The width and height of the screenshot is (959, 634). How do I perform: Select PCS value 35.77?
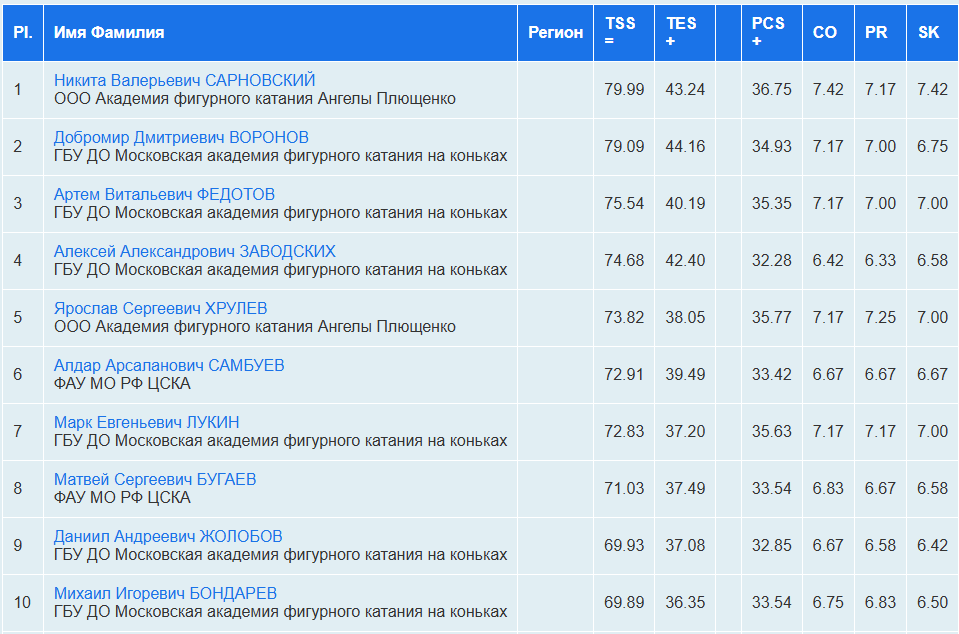772,317
